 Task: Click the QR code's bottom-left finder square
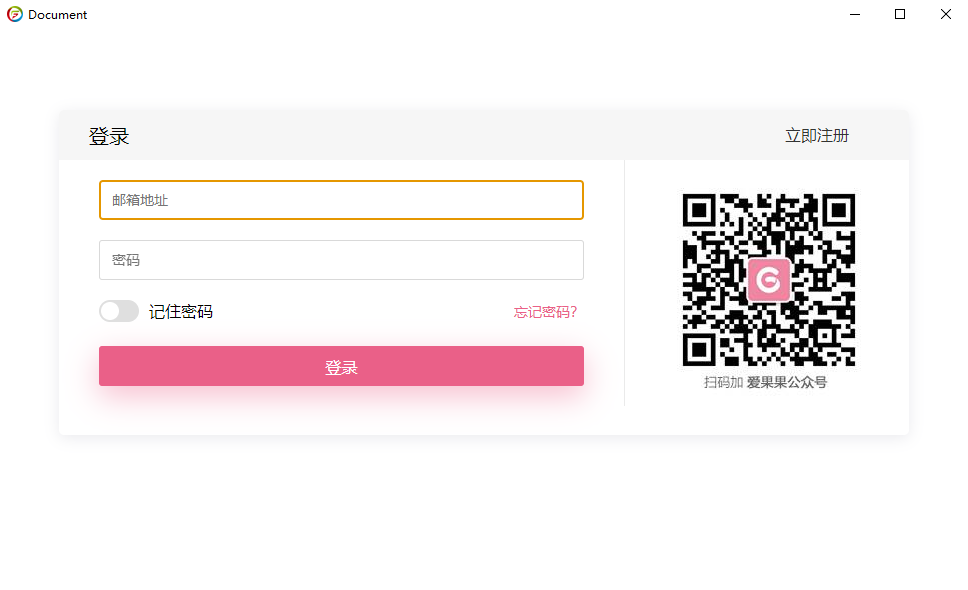(x=698, y=350)
